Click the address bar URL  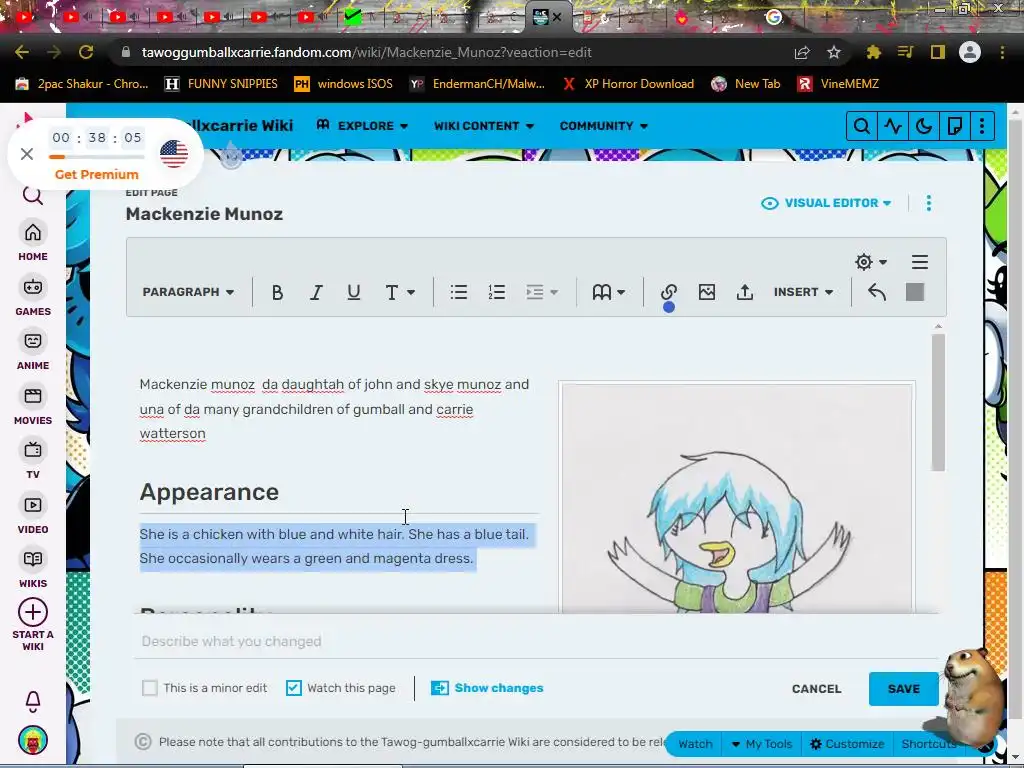[366, 52]
